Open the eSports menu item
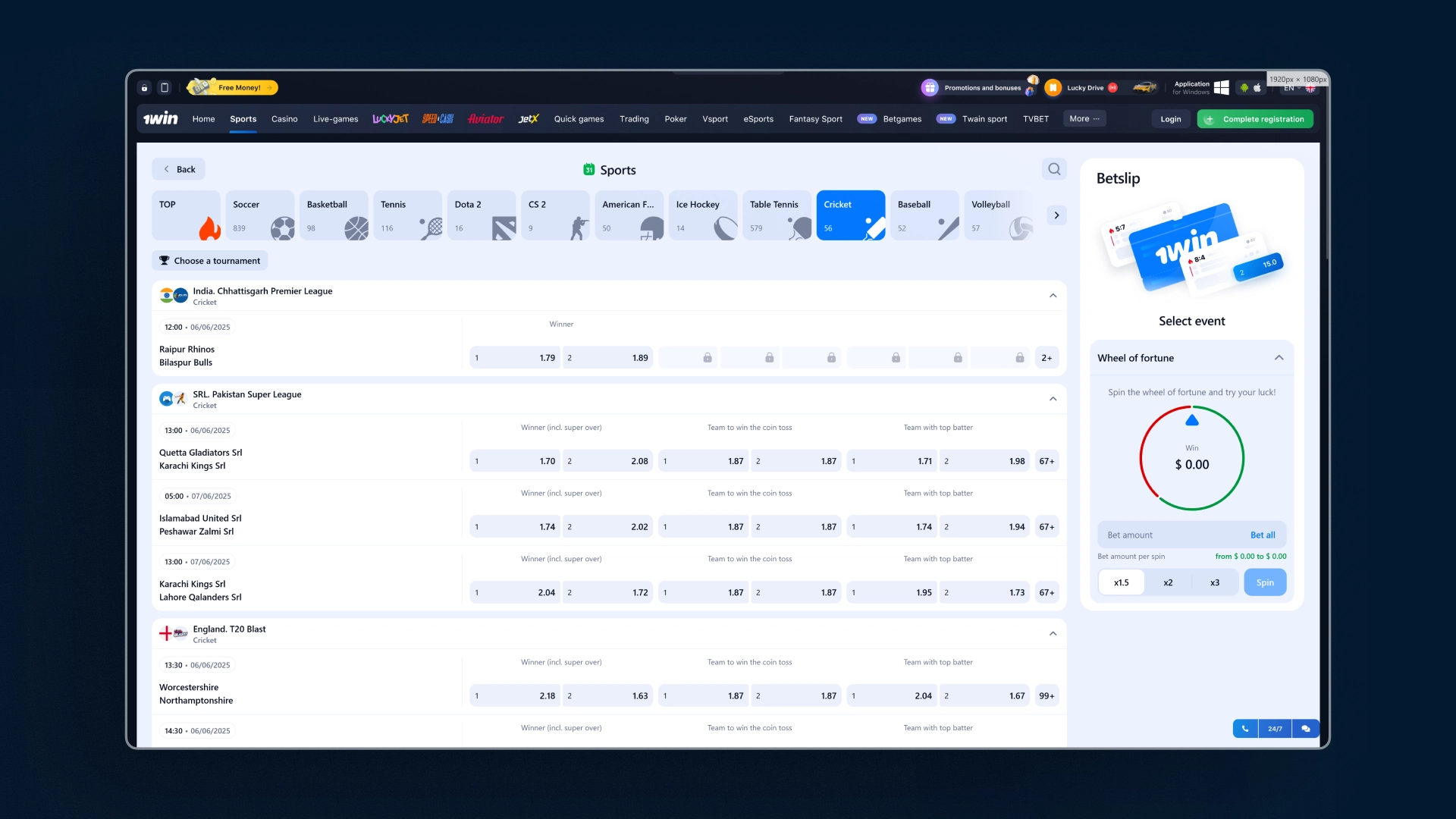The image size is (1456, 819). [x=758, y=119]
